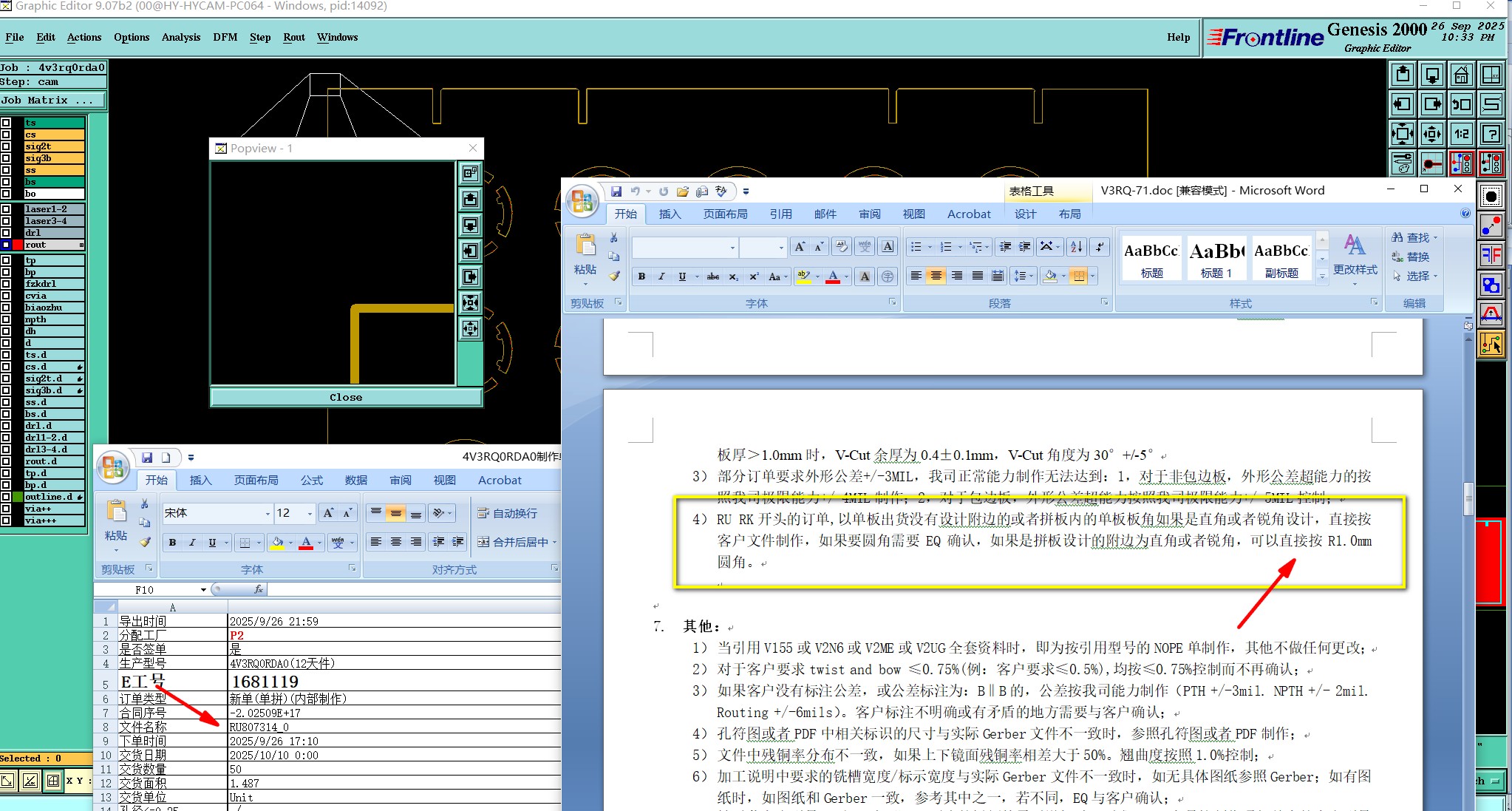Click Word's yellow text highlight icon

[x=804, y=276]
